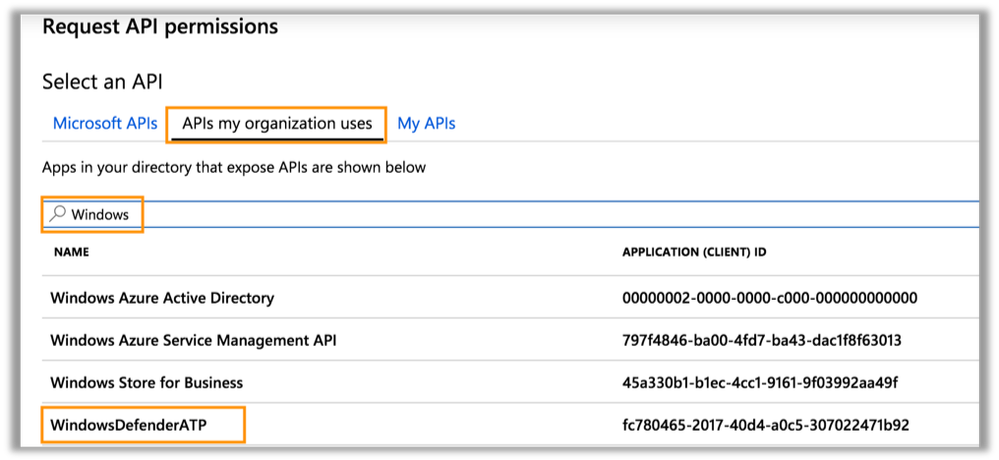999x460 pixels.
Task: Select Windows Azure Active Directory API
Action: coord(162,298)
